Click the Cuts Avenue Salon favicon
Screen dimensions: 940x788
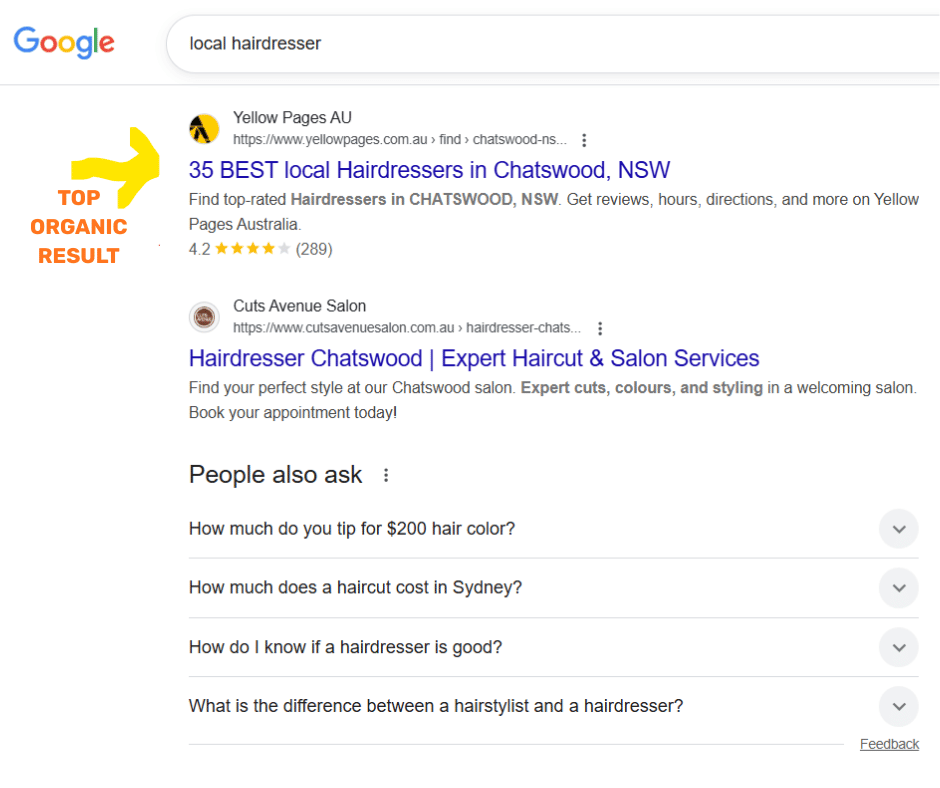coord(204,317)
